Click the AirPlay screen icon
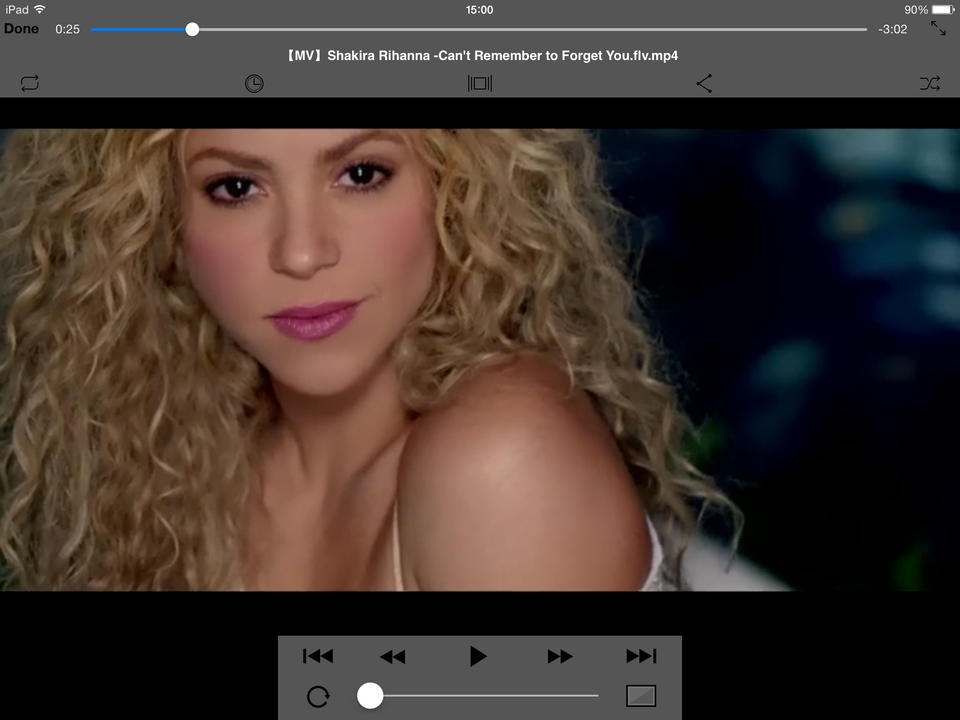The height and width of the screenshot is (720, 960). pos(641,696)
